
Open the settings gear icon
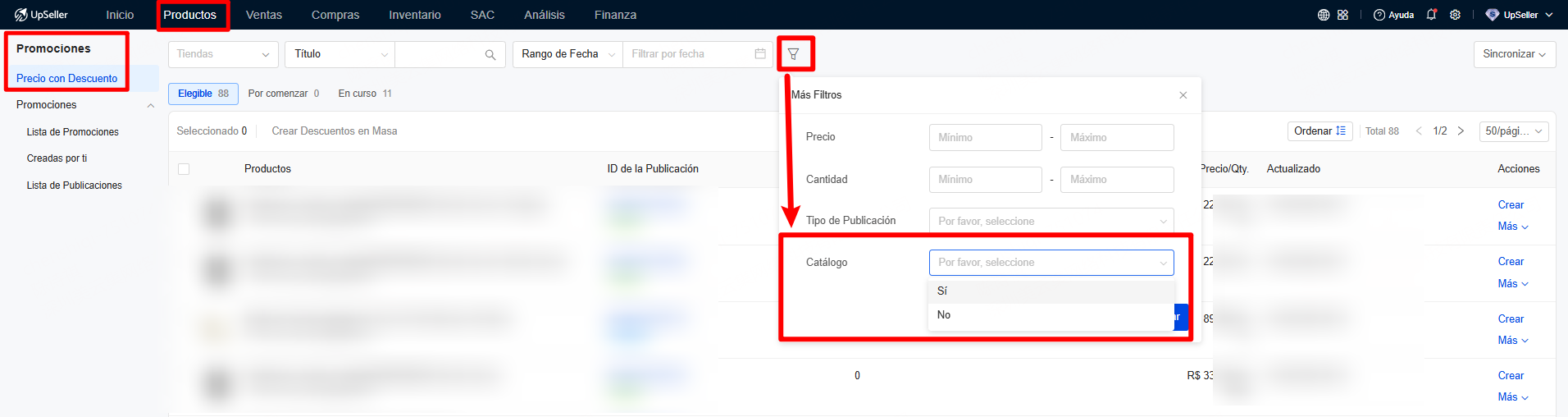(x=1455, y=15)
